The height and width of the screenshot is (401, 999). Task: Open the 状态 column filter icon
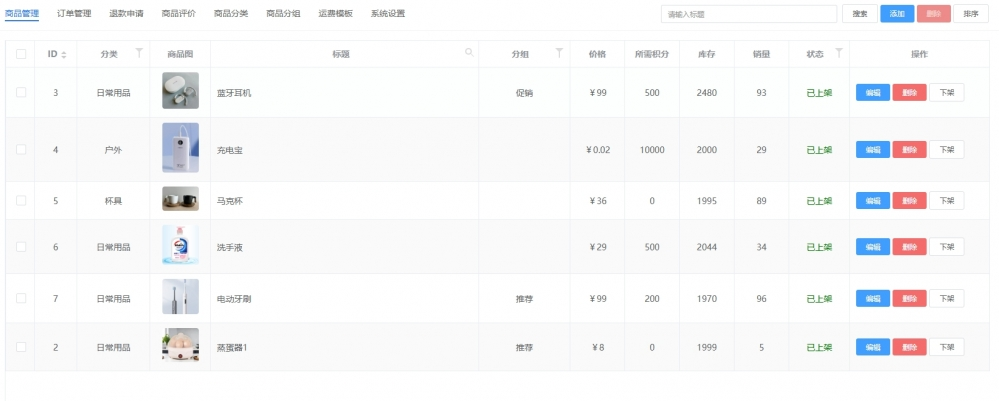[839, 53]
